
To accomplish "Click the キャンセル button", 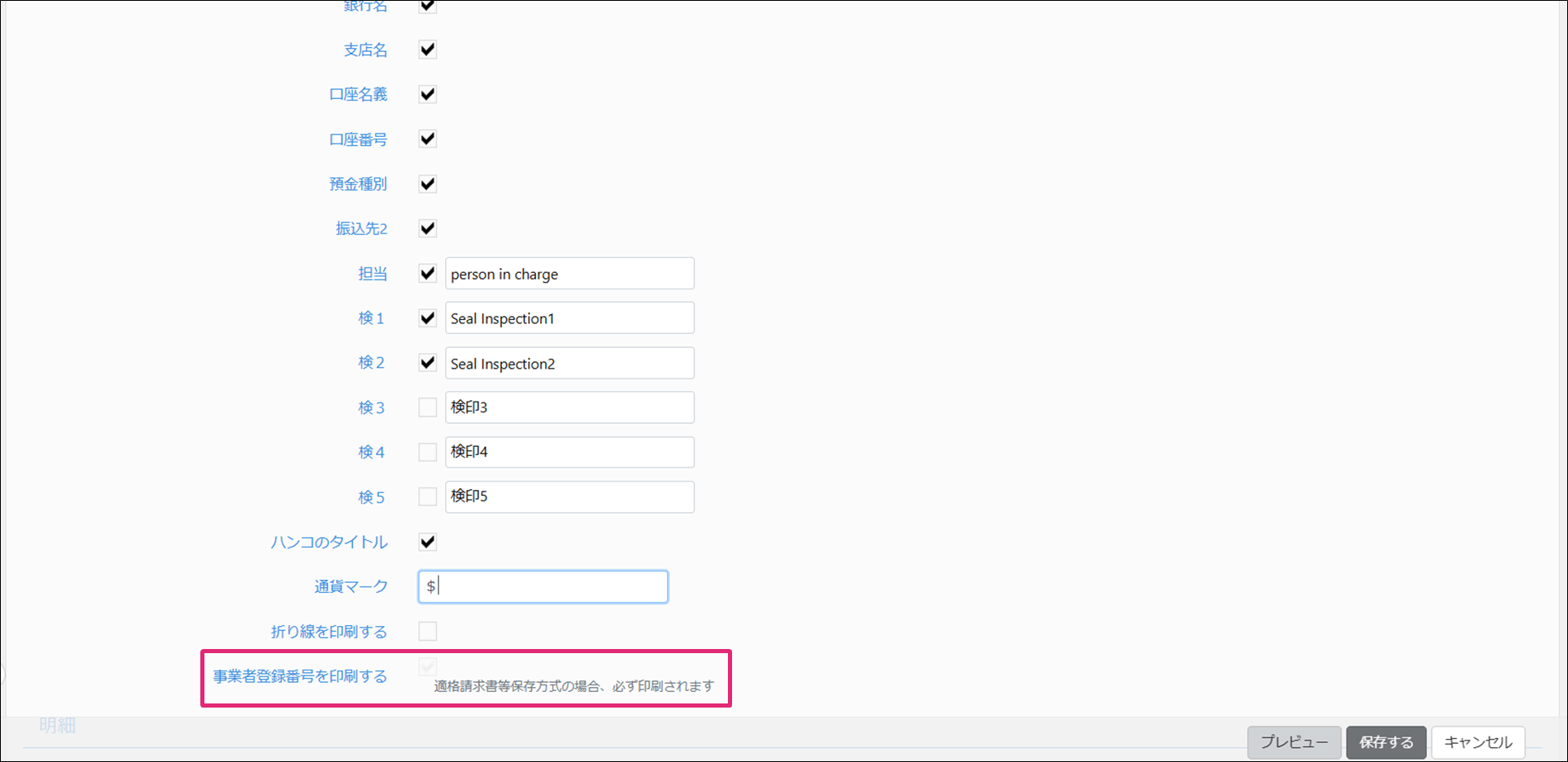I will click(x=1477, y=742).
